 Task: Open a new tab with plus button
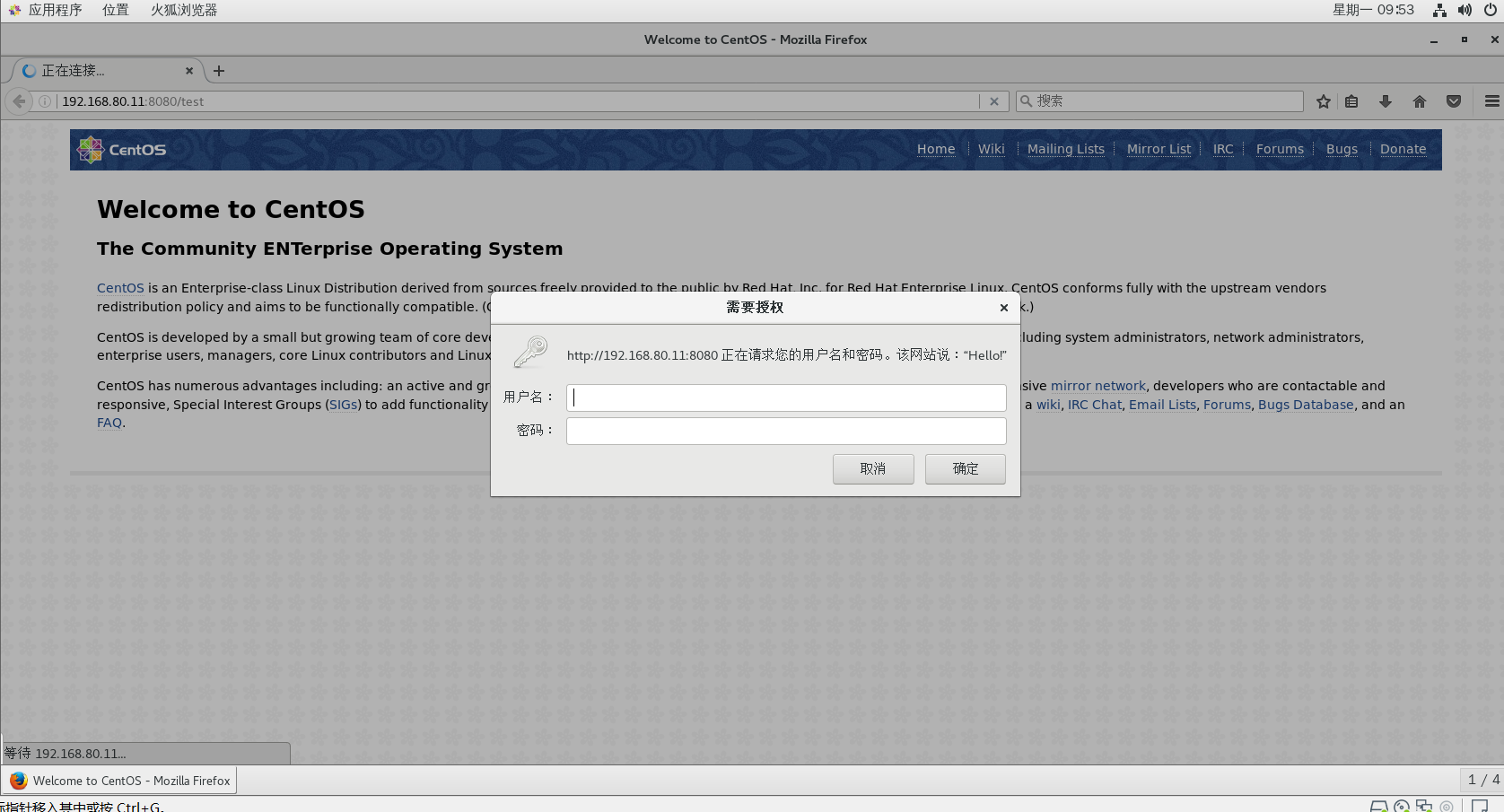tap(219, 71)
